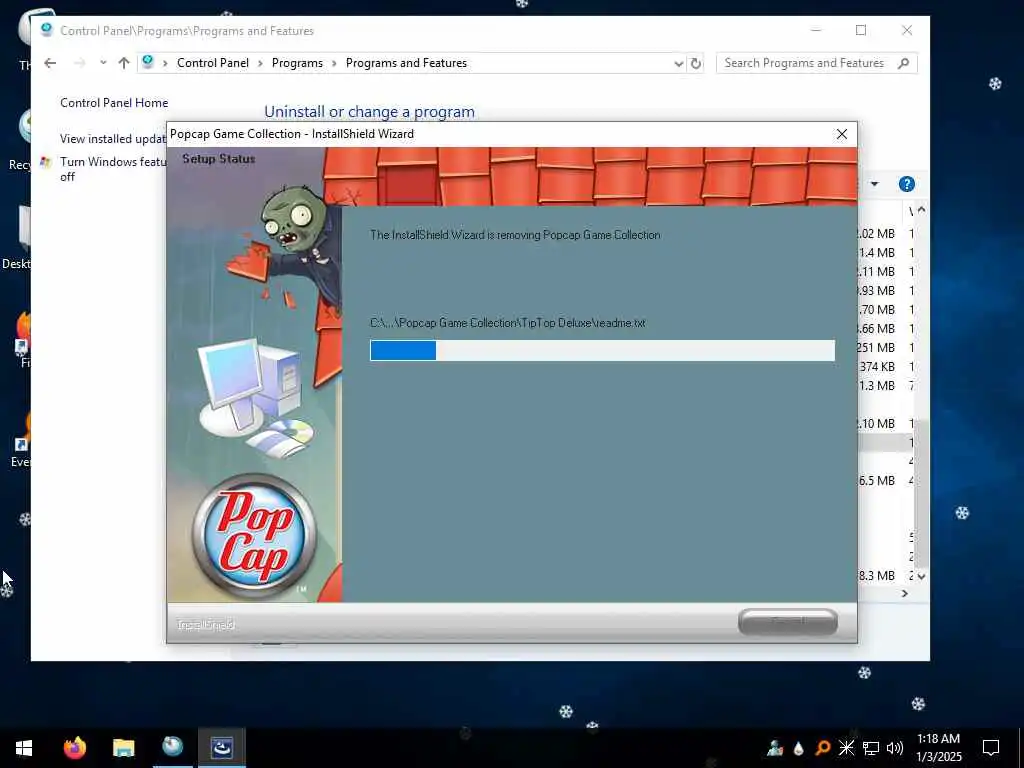Click the water drop tray icon
This screenshot has height=768, width=1024.
point(798,748)
